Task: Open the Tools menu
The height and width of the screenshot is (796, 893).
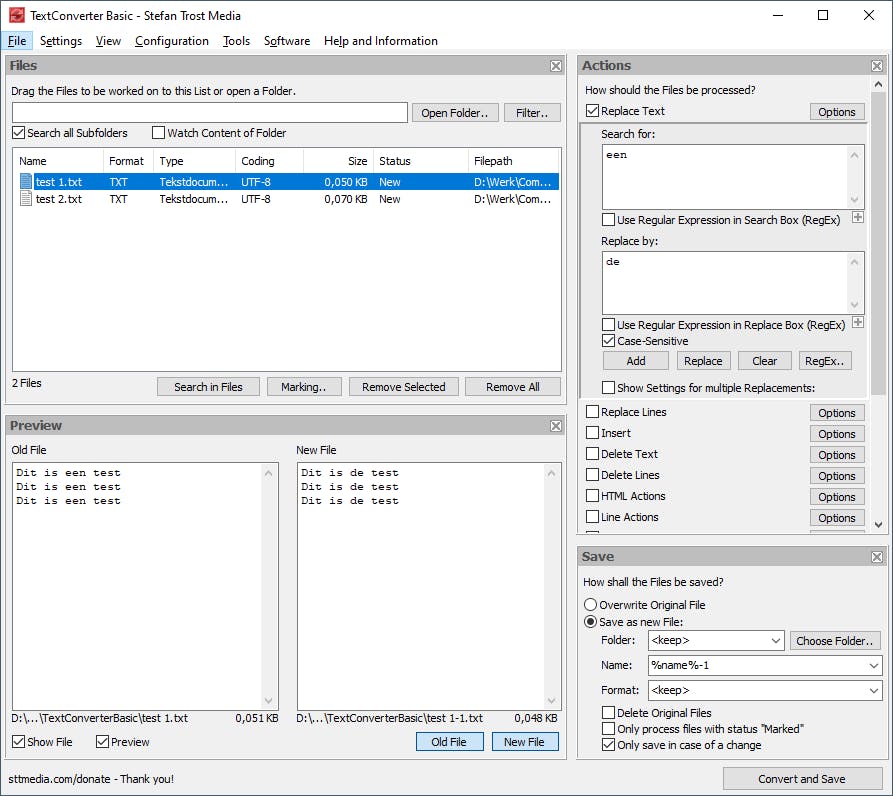Action: pyautogui.click(x=236, y=41)
